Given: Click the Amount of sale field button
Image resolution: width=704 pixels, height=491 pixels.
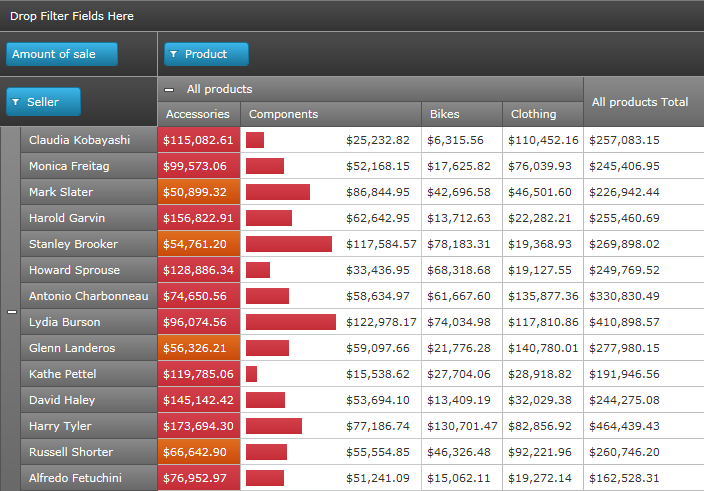Looking at the screenshot, I should coord(62,54).
